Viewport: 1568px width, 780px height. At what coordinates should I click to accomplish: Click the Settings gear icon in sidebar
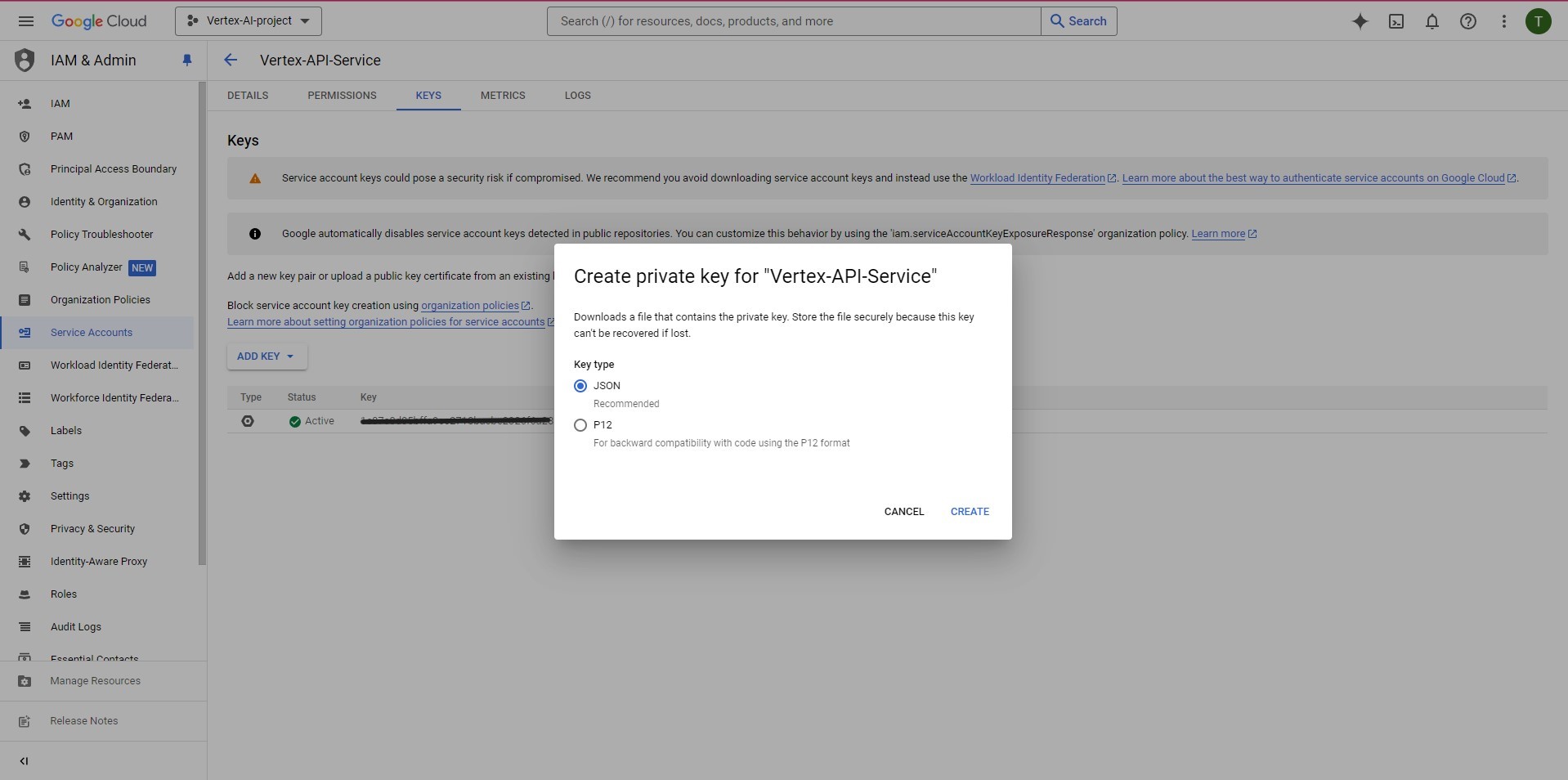pos(25,496)
